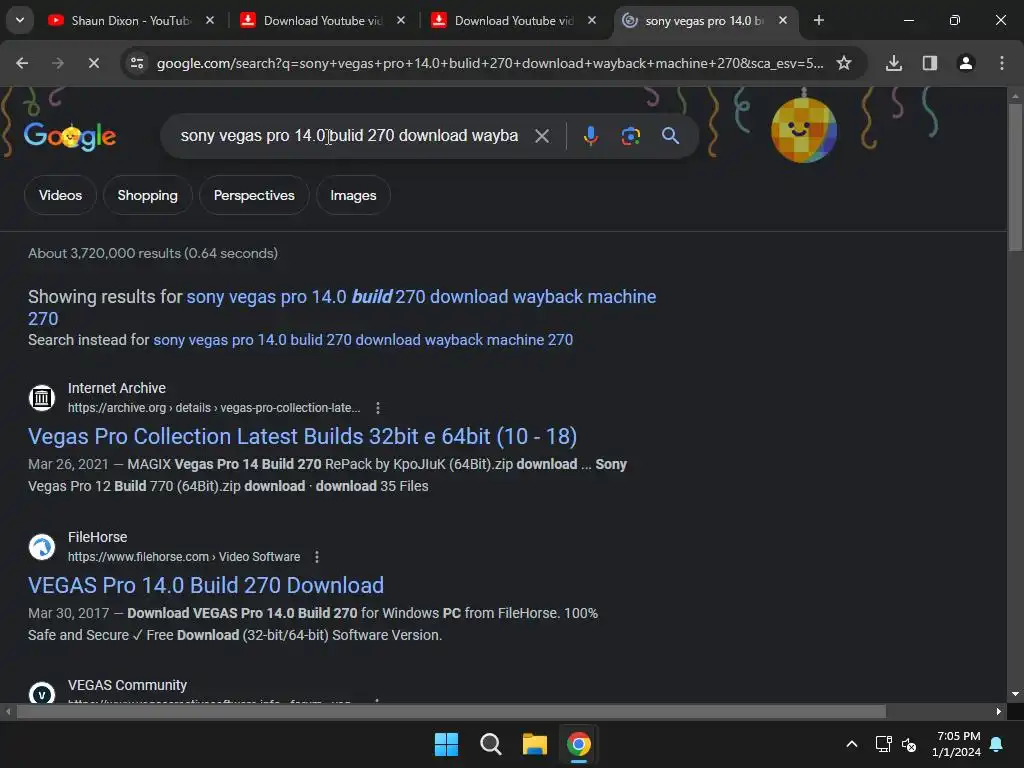Open Vegas Pro Collection Latest Builds result
The height and width of the screenshot is (768, 1024).
point(302,436)
